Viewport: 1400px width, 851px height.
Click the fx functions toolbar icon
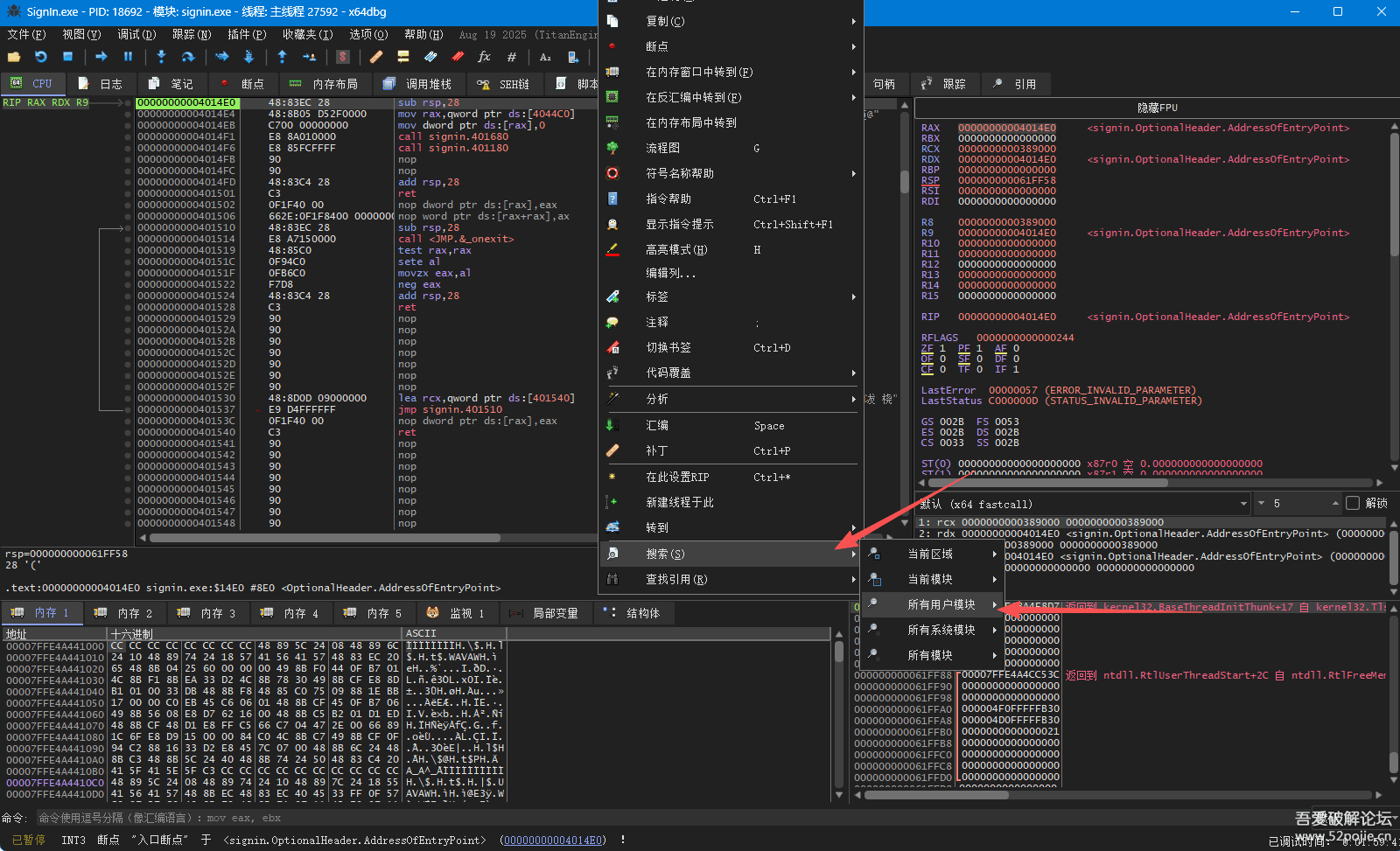[484, 57]
